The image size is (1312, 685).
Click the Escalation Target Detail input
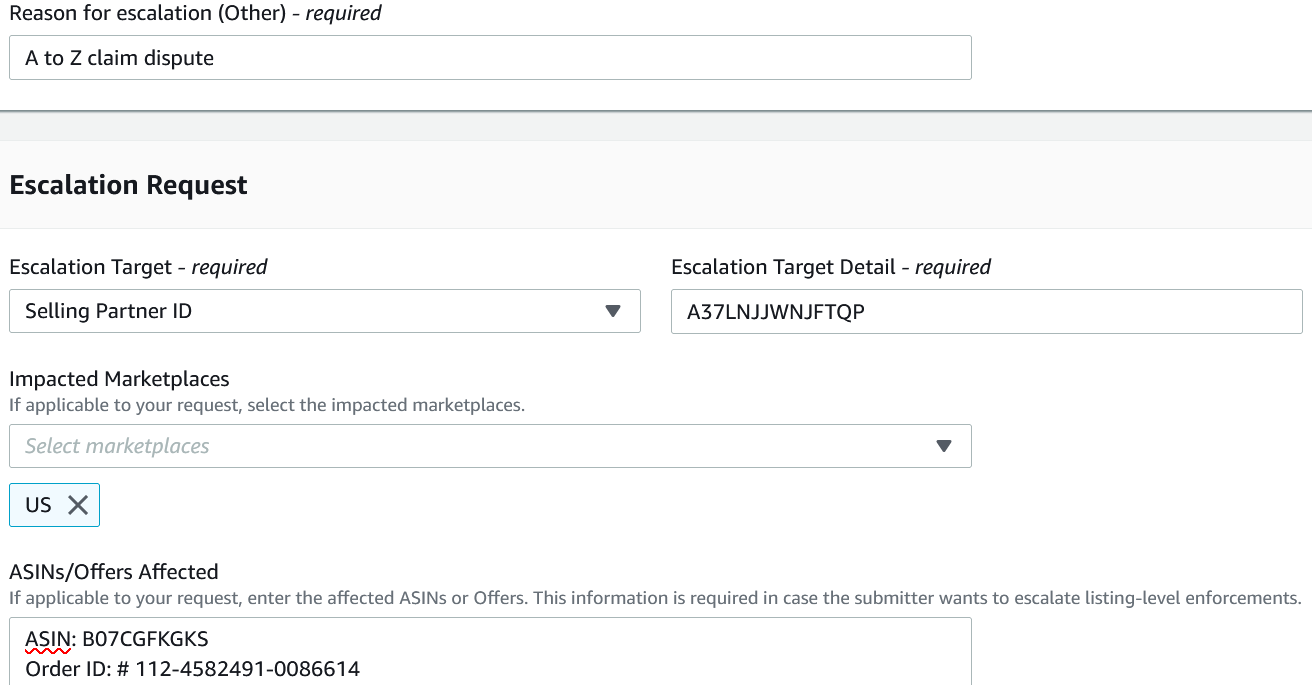tap(986, 311)
